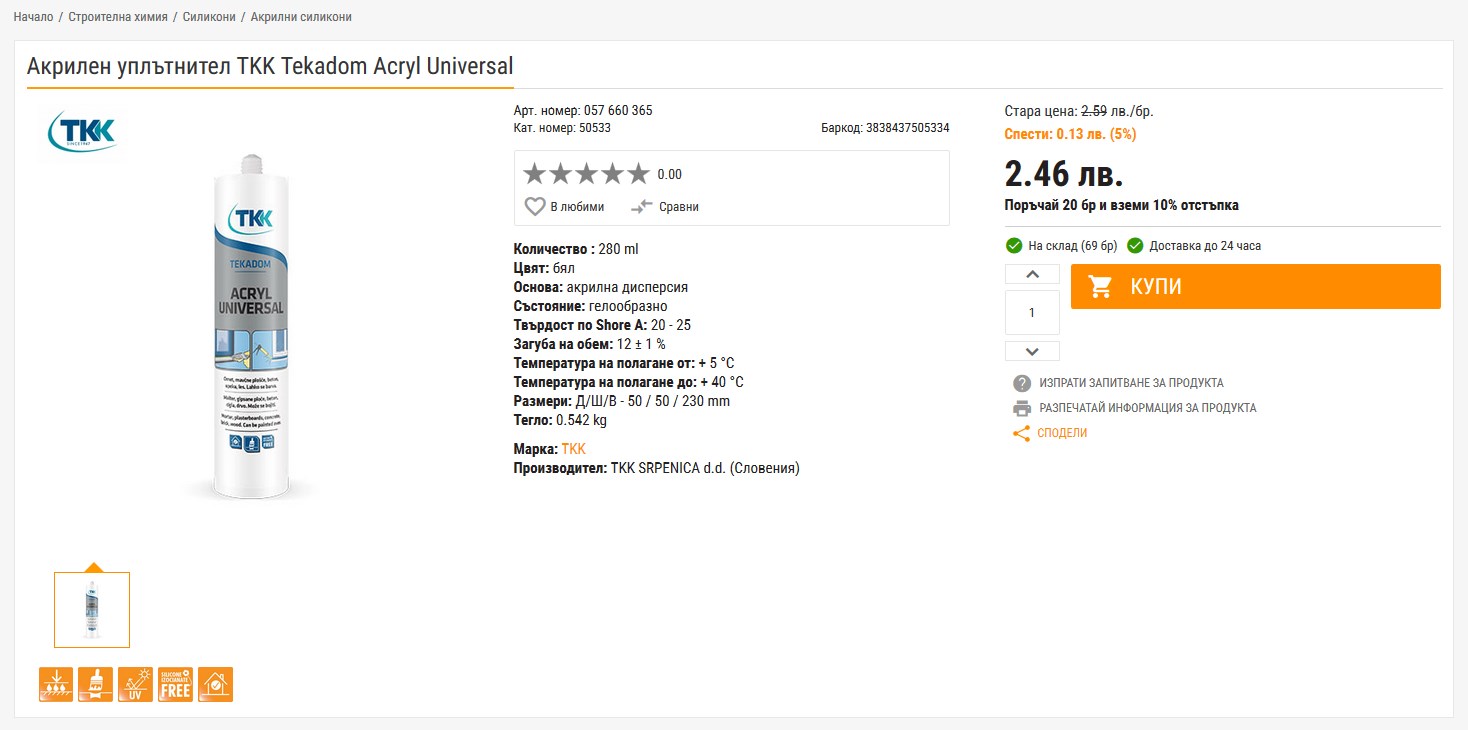Open Акрилни силикони breadcrumb
The image size is (1468, 730).
(301, 17)
